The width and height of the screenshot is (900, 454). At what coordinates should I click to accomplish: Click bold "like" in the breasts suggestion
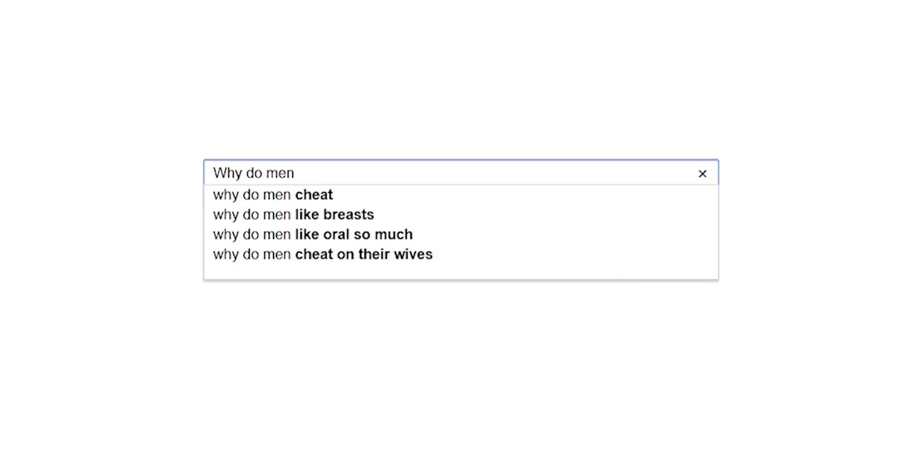pos(307,215)
